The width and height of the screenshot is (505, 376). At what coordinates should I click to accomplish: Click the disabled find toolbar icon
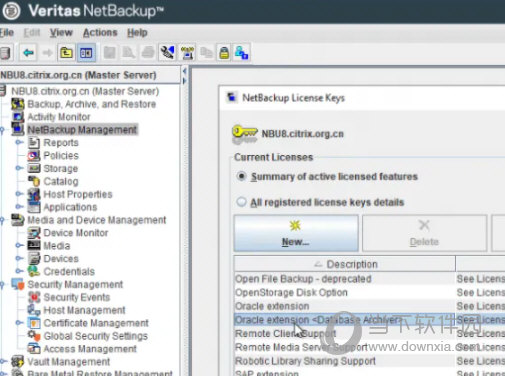[x=129, y=53]
